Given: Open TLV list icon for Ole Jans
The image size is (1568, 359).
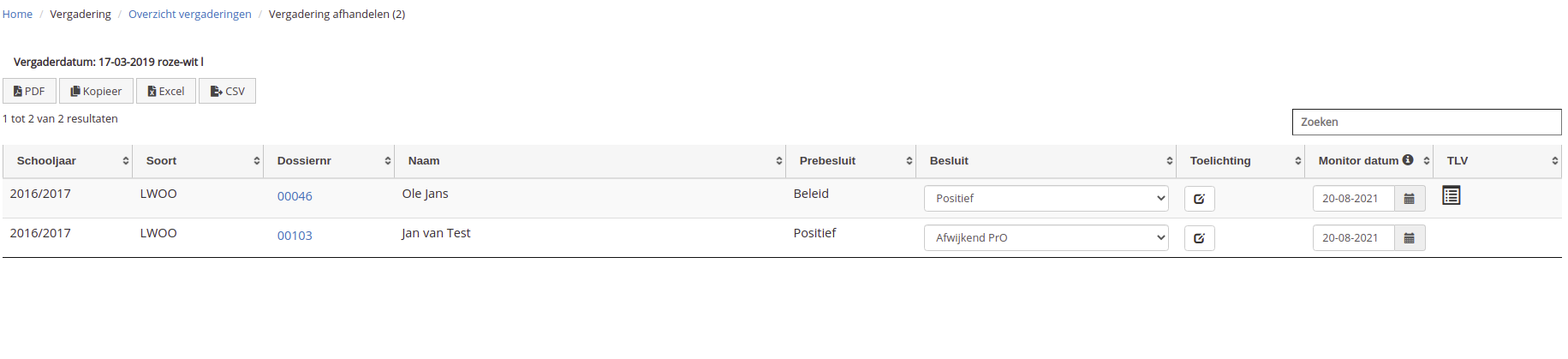Looking at the screenshot, I should click(1451, 195).
